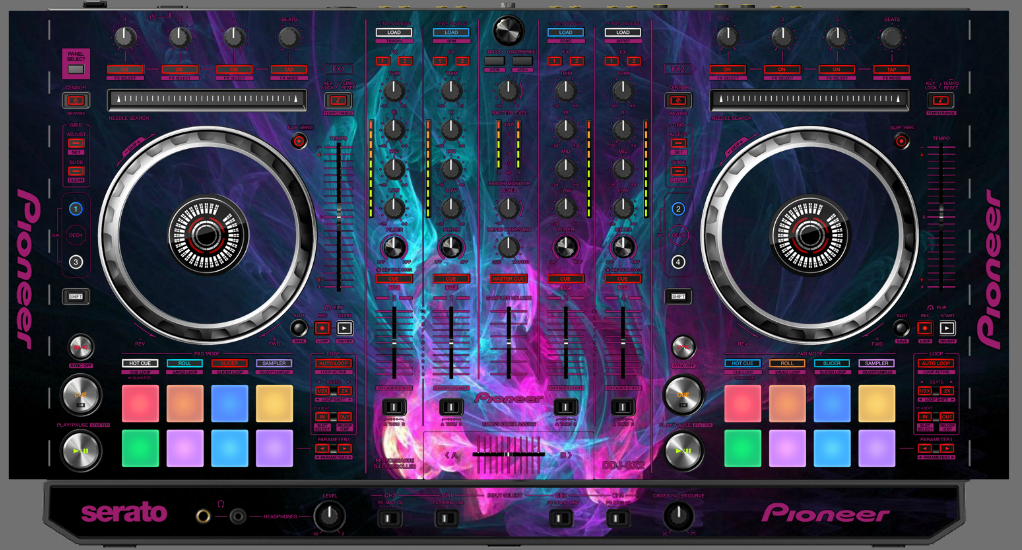Click the left deck FLIP START button

(345, 328)
